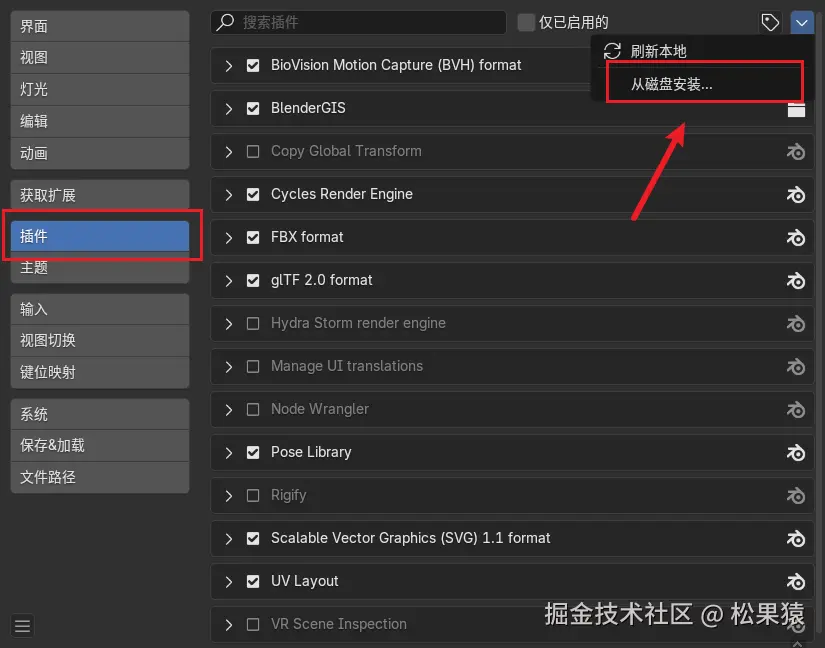Disable BioVision Motion Capture (BVH) format checkbox

tap(253, 66)
